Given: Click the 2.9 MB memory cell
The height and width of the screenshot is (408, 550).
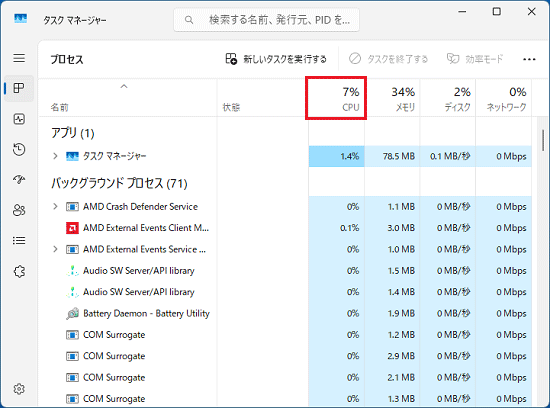Looking at the screenshot, I should coord(392,356).
